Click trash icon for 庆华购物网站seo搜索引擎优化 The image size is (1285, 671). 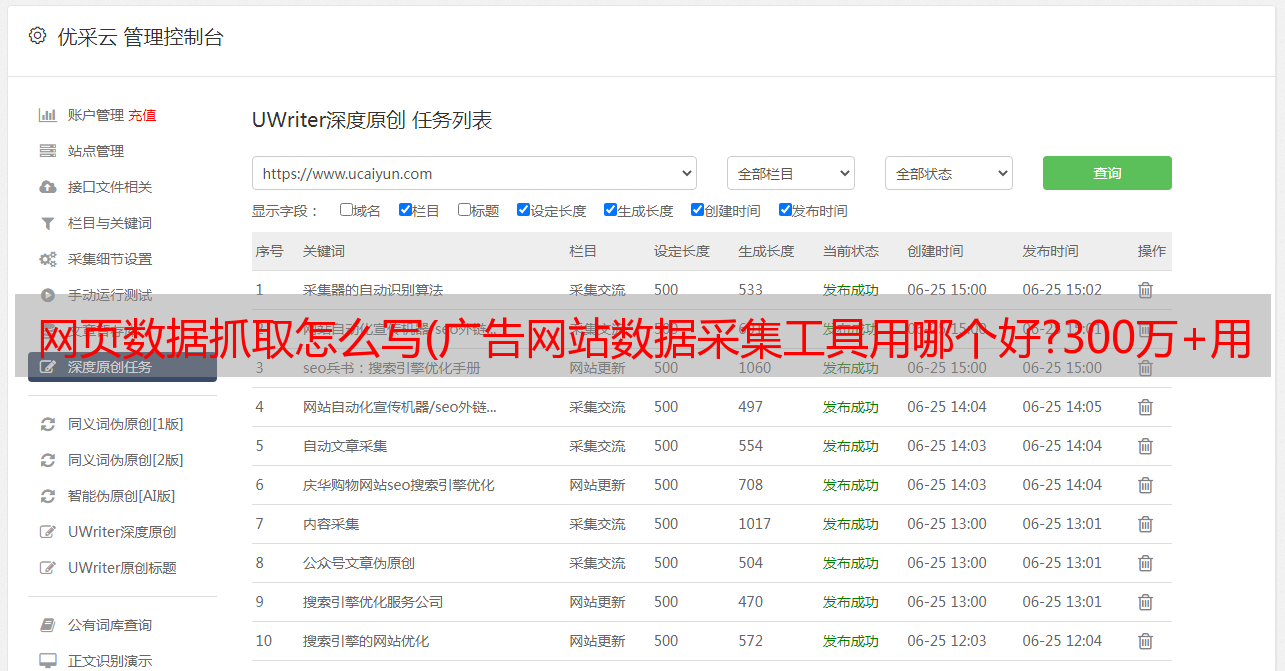click(x=1146, y=485)
